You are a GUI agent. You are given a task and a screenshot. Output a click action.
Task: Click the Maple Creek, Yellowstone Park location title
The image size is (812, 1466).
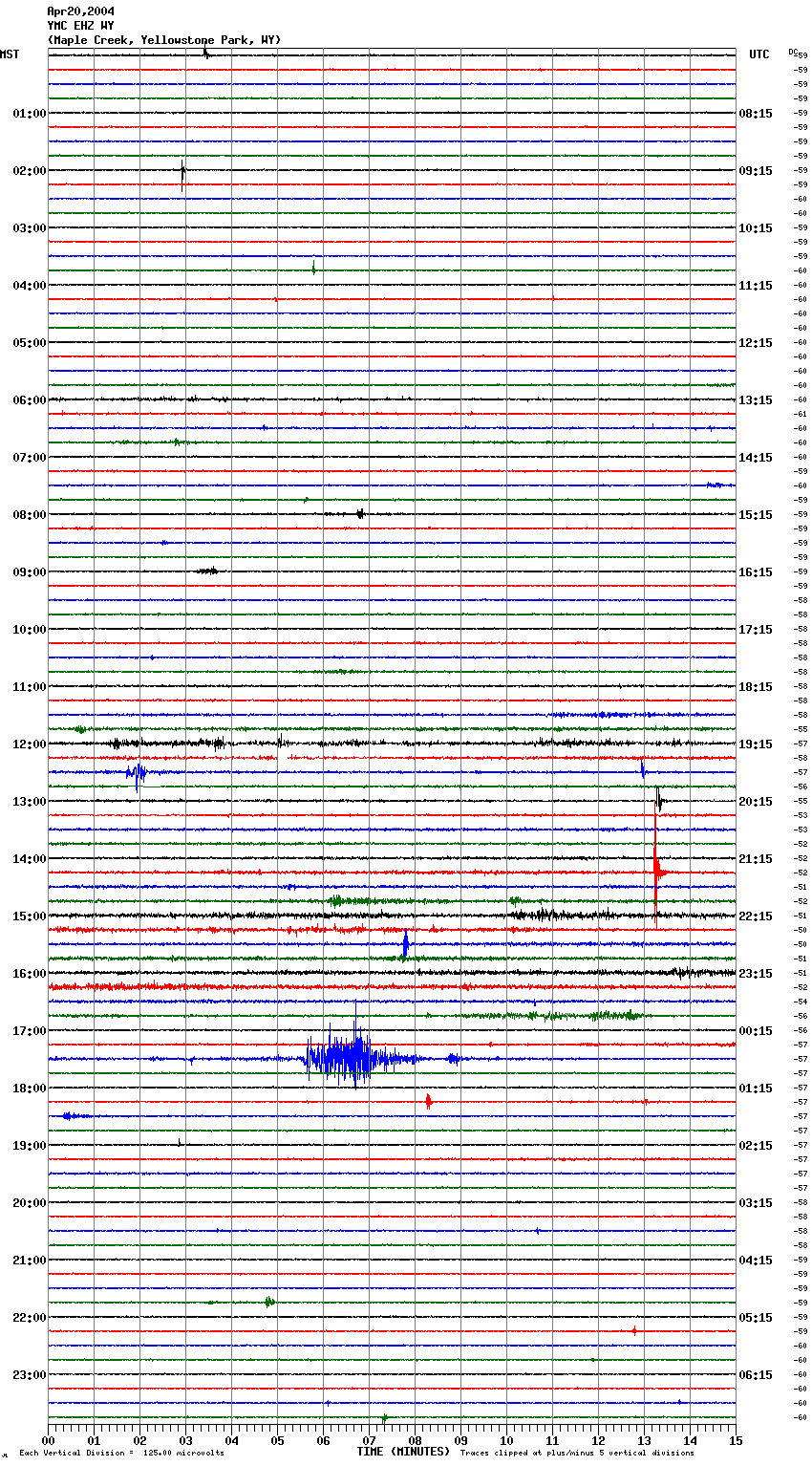[164, 40]
